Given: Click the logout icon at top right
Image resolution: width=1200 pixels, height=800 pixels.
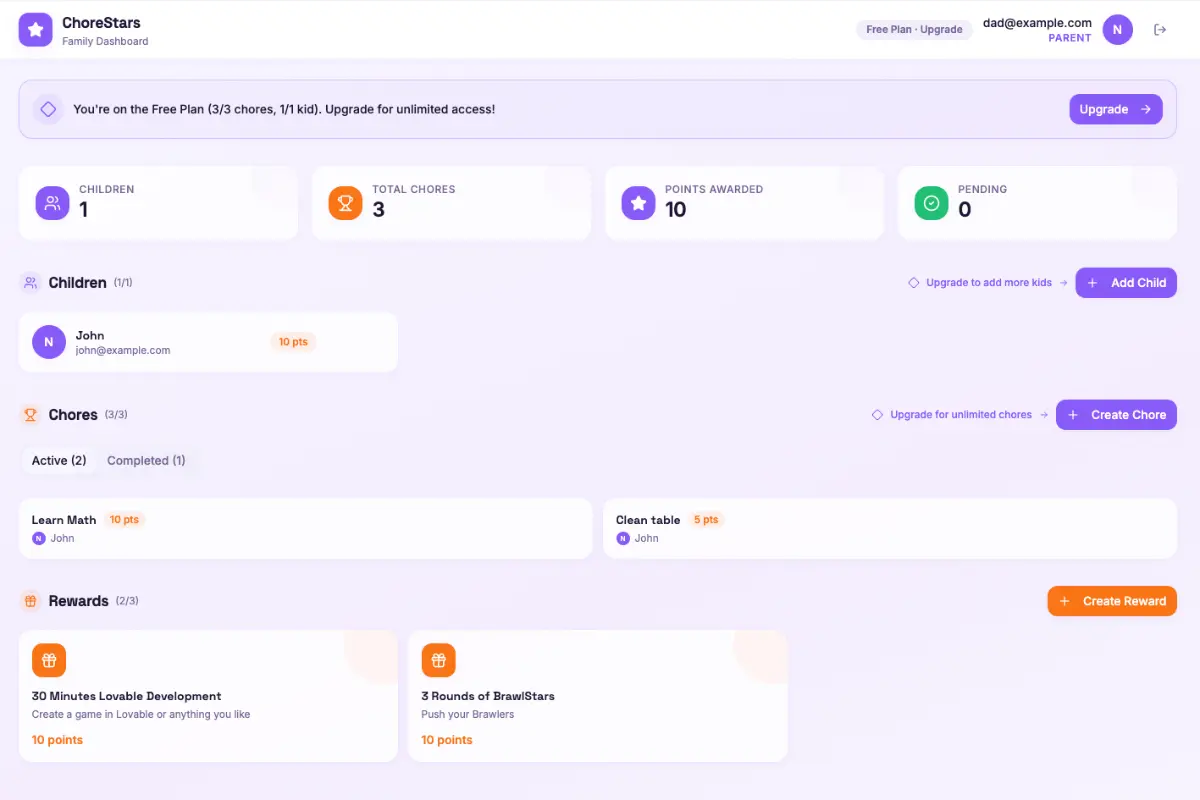Looking at the screenshot, I should click(1160, 29).
